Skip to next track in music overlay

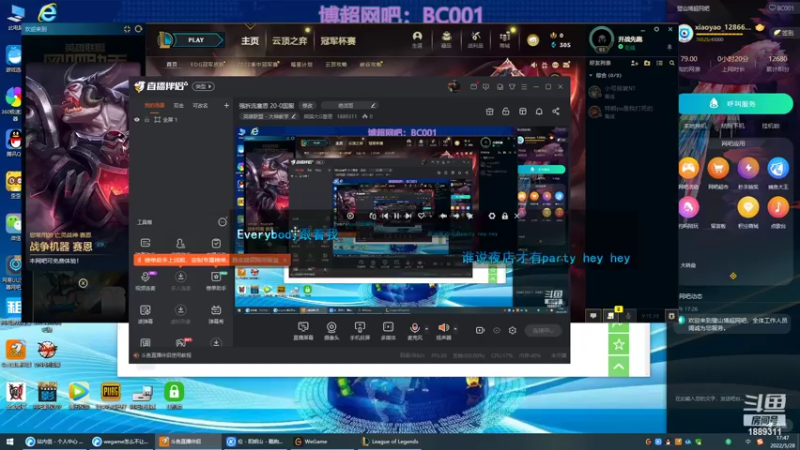point(408,216)
